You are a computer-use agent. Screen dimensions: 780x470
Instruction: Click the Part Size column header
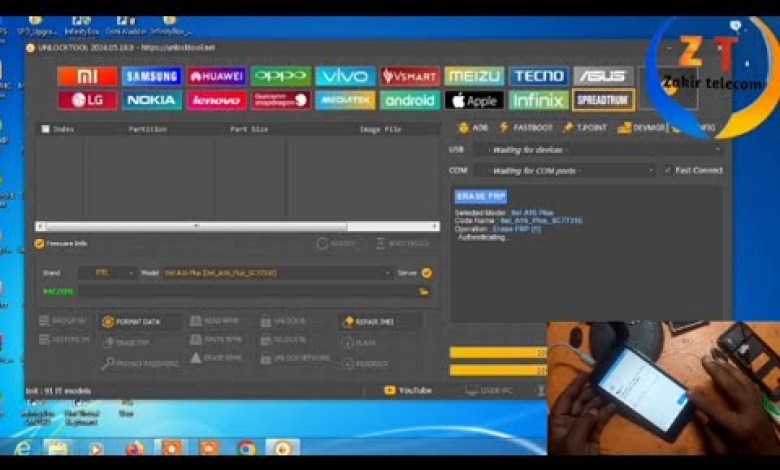pyautogui.click(x=249, y=129)
